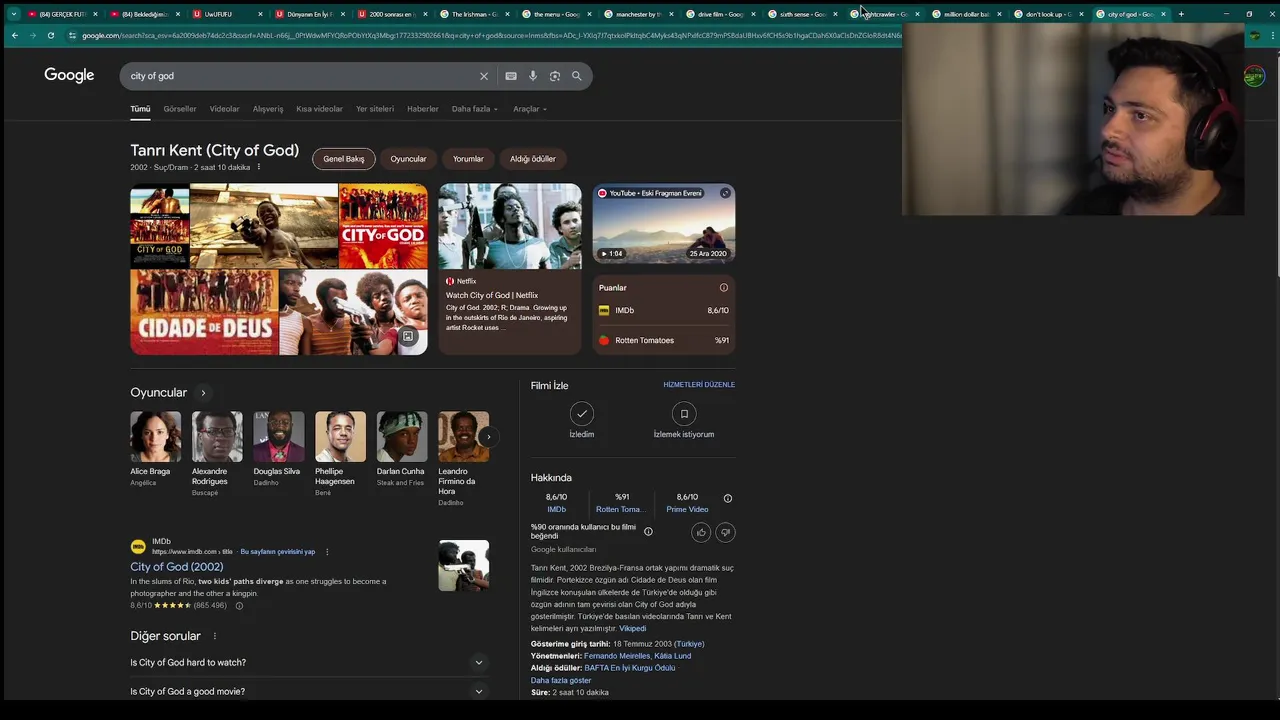Screen dimensions: 1280x720
Task: Open the info icon beside the IMDb star rating
Action: pos(238,606)
